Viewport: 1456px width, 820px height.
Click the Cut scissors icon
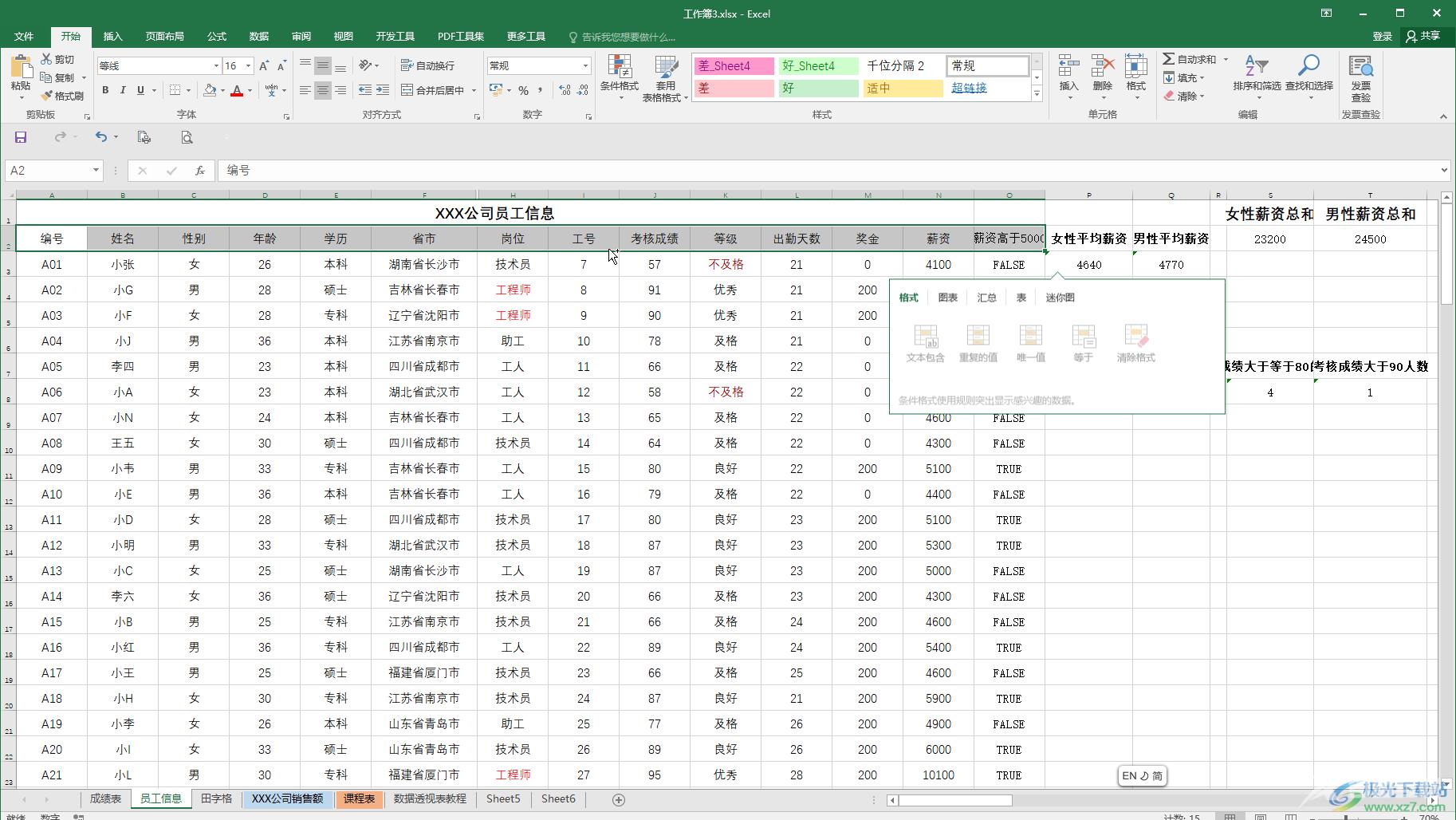46,59
